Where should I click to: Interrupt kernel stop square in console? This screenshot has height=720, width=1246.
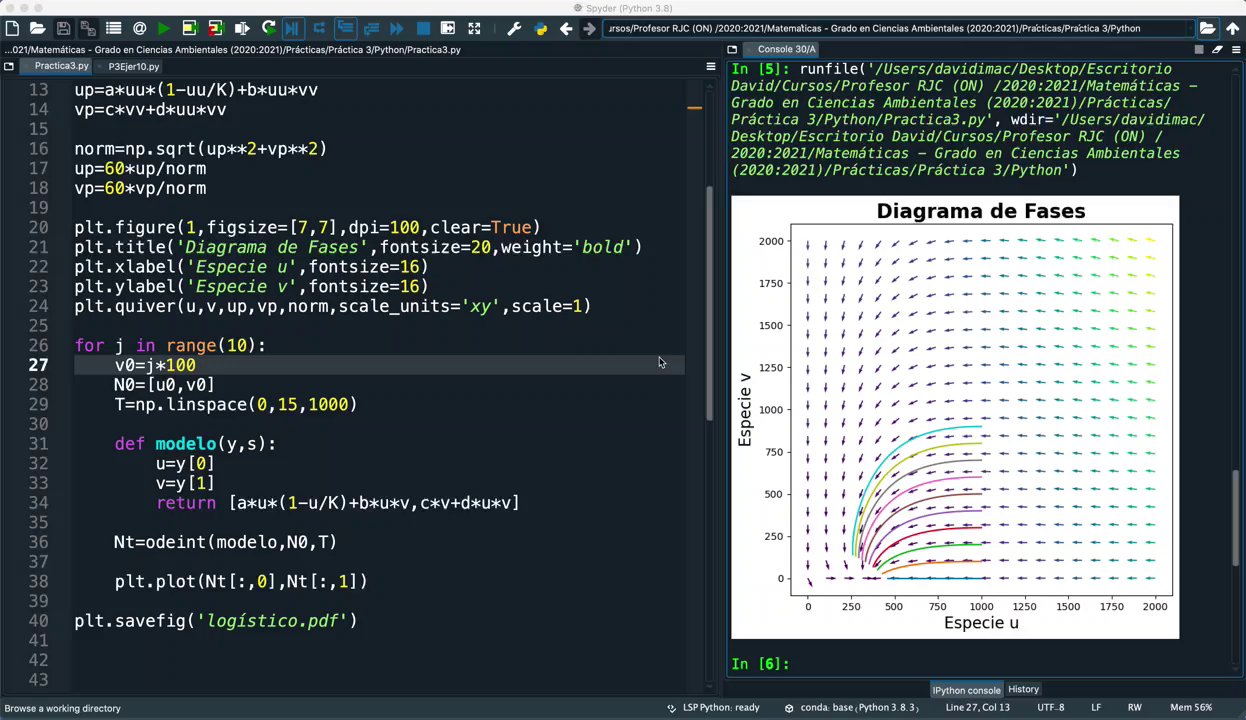pos(1199,49)
